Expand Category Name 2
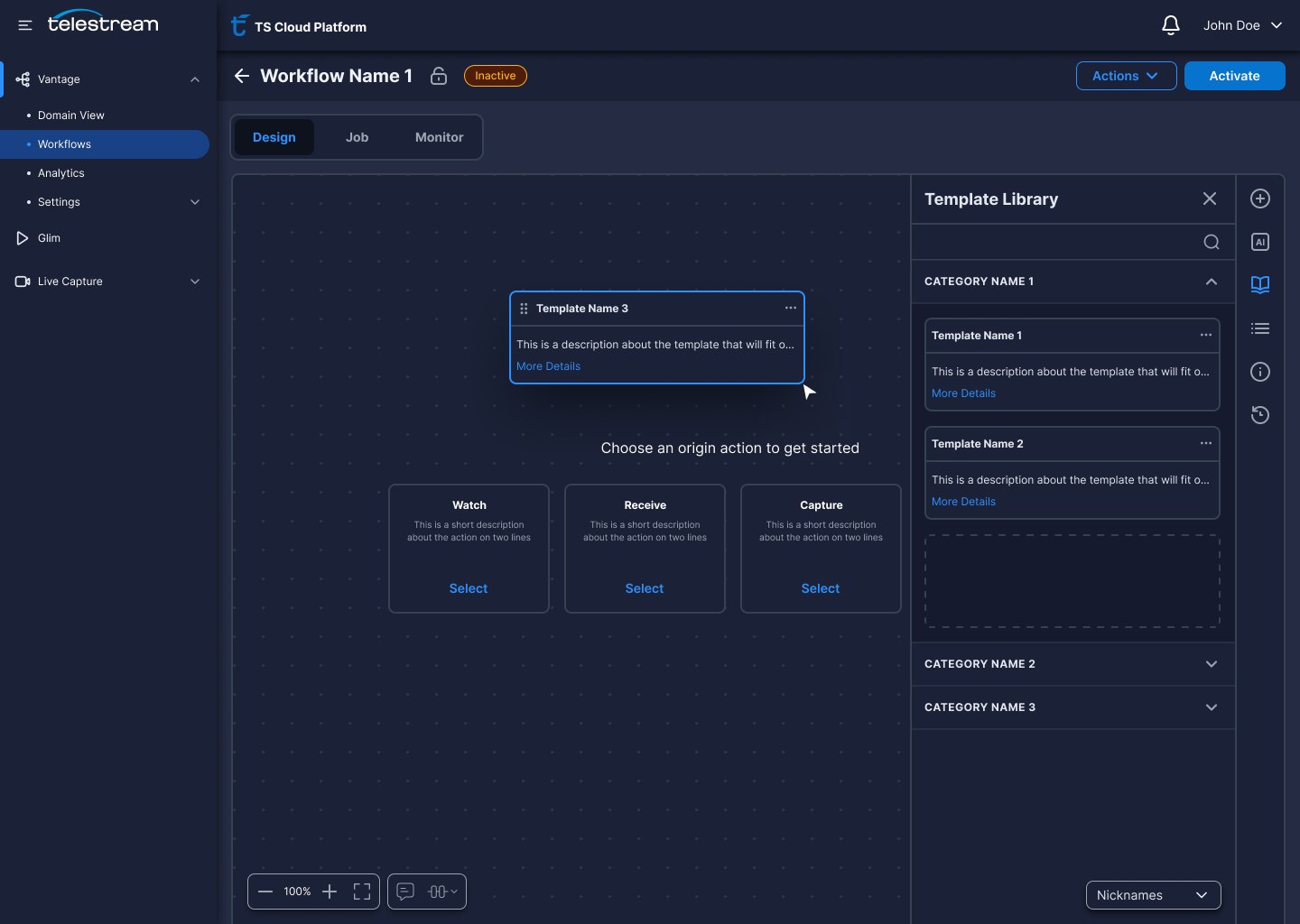Image resolution: width=1300 pixels, height=924 pixels. pos(1212,664)
